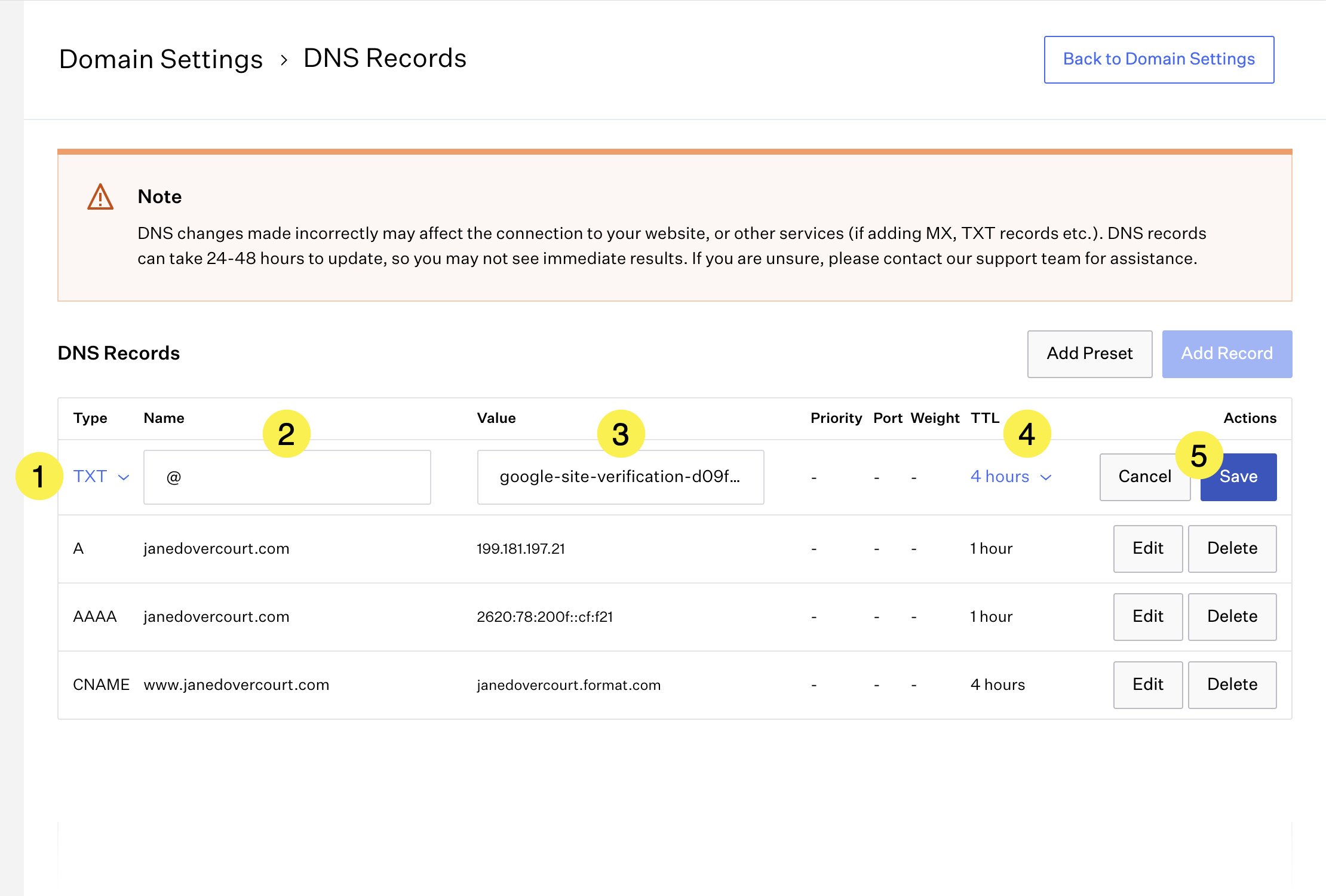Viewport: 1326px width, 896px height.
Task: Click the Priority column header
Action: [836, 418]
